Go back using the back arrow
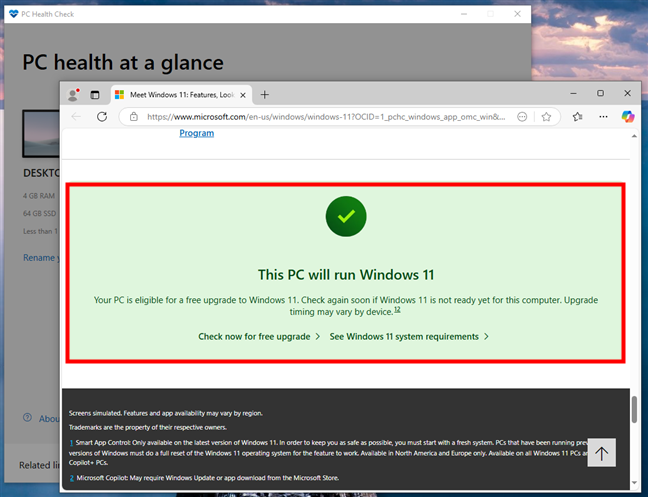Image resolution: width=648 pixels, height=497 pixels. pos(76,117)
